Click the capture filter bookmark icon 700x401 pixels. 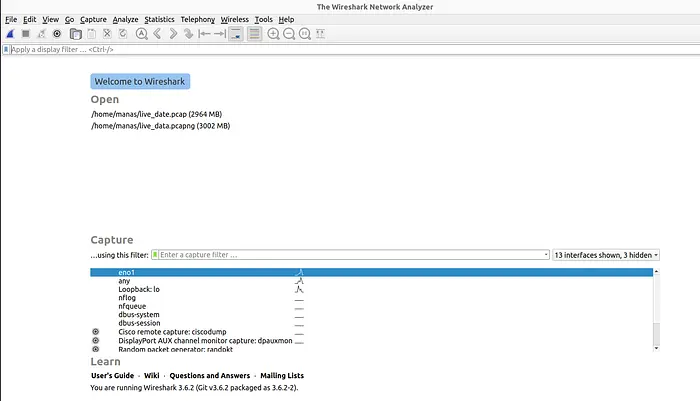(155, 255)
